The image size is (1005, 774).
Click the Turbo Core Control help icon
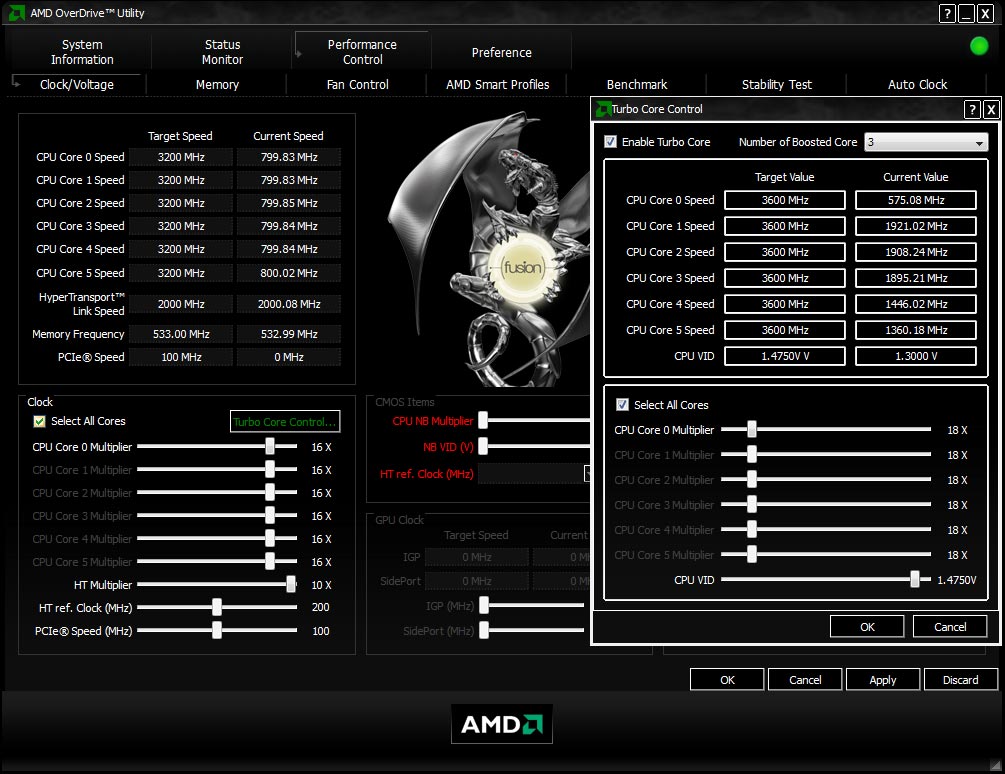[972, 109]
